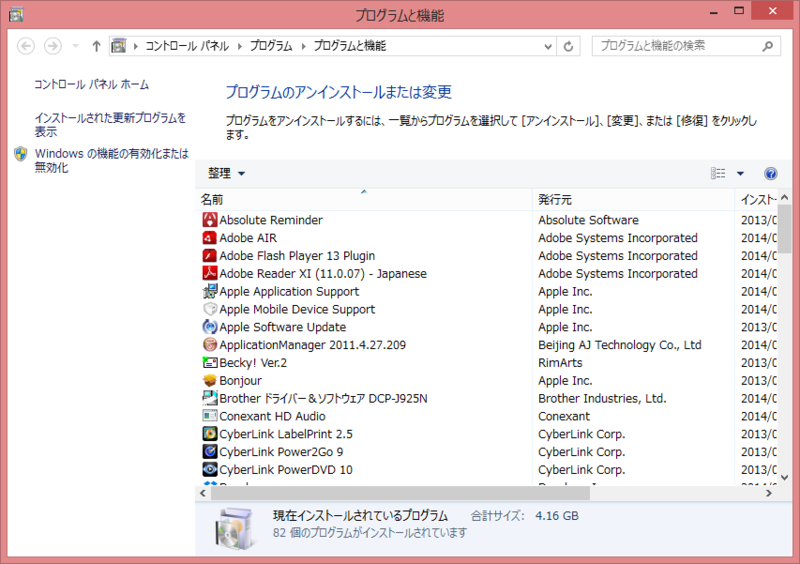Click the vertical scrollbar down arrow

(x=785, y=478)
